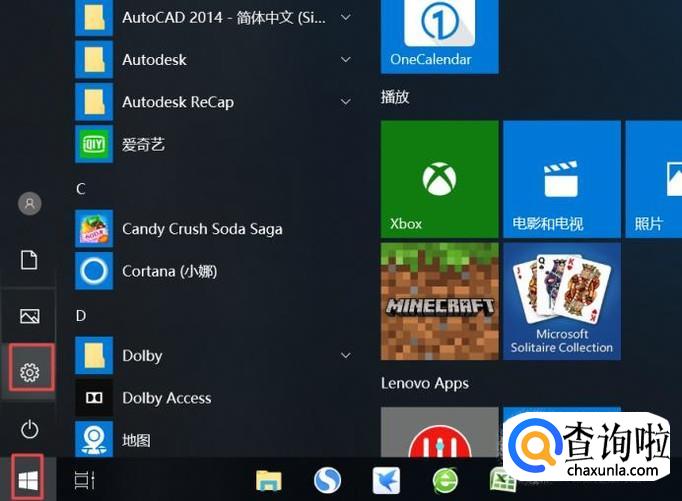Open the red Lenovo Apps tile
This screenshot has width=682, height=501.
440,432
